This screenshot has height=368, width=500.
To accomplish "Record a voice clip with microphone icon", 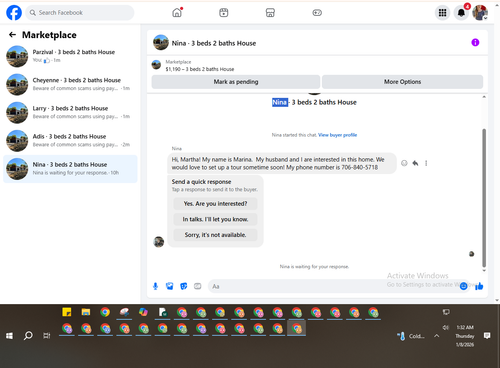I will pyautogui.click(x=155, y=286).
